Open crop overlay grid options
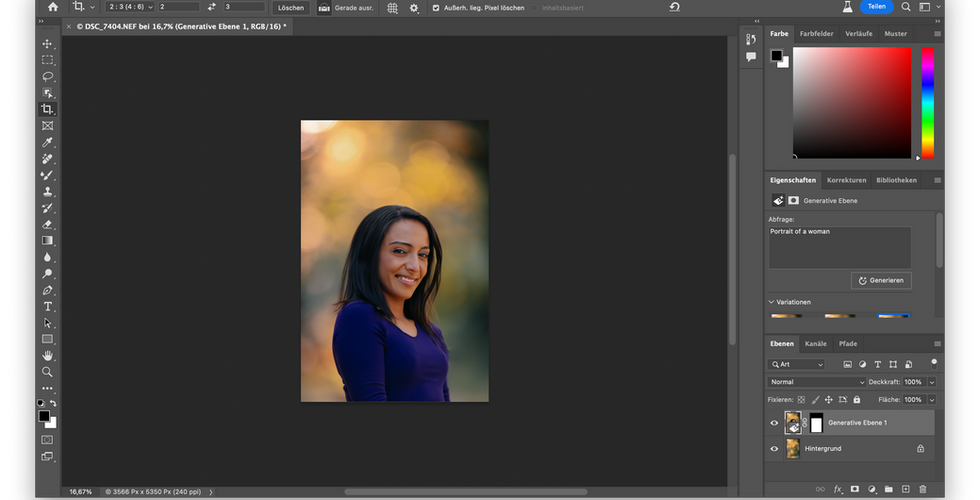Screen dimensions: 980x500 click(392, 8)
